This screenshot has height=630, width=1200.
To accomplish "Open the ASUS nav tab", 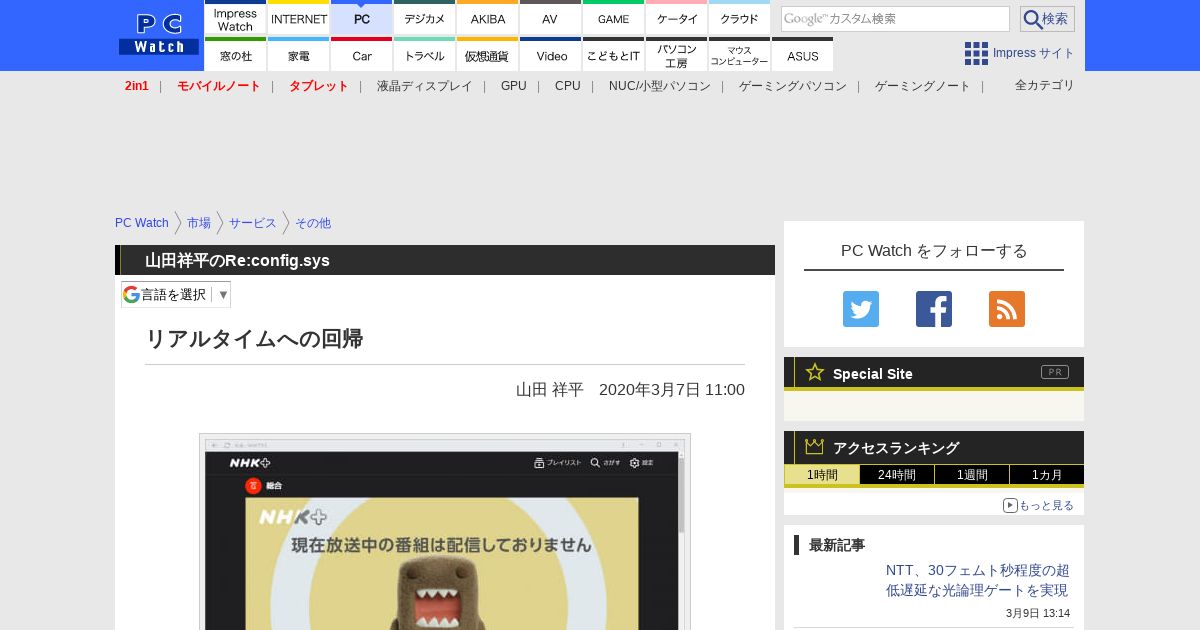I will pos(803,54).
